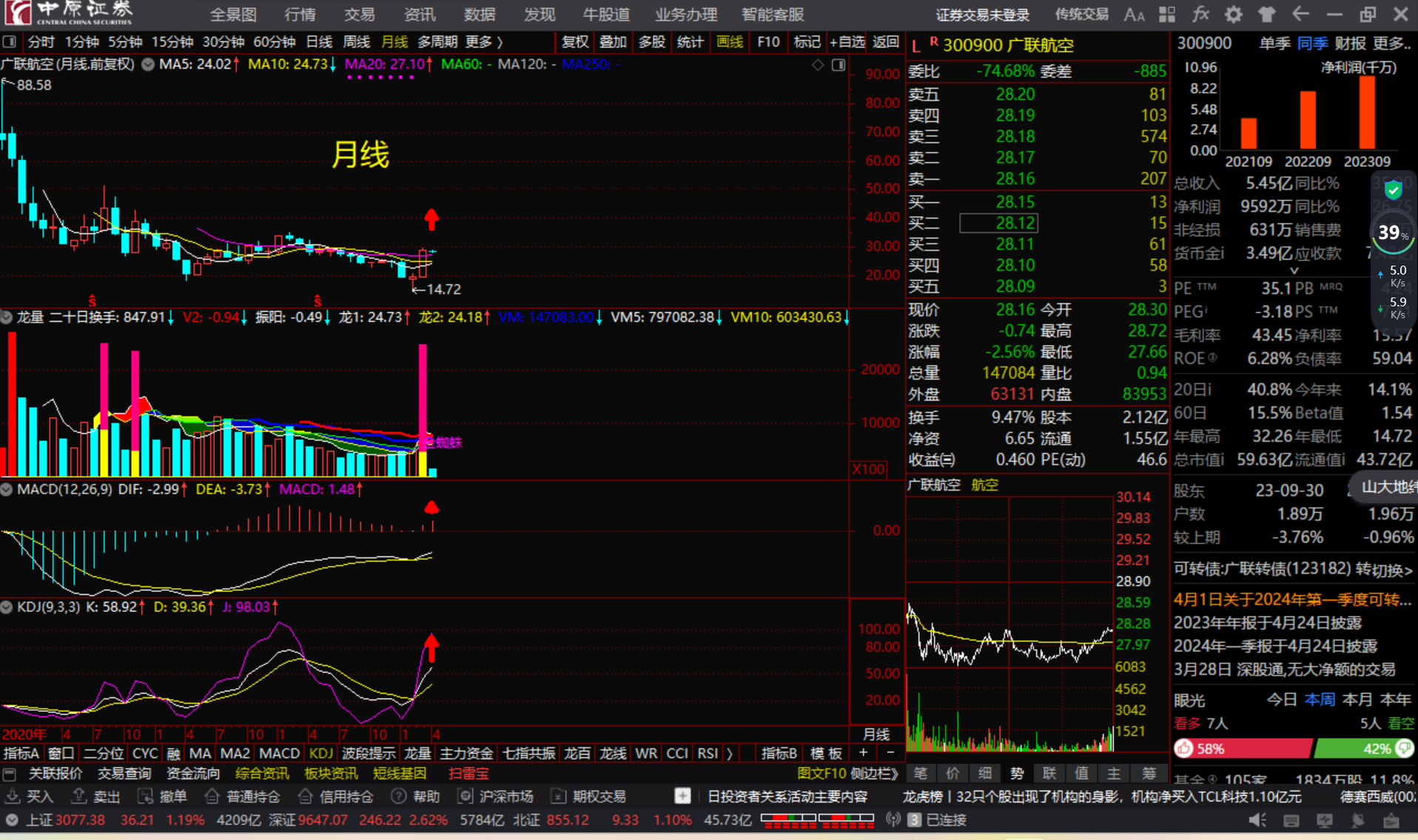
Task: Click the green 42% bearish sentiment bar
Action: (1363, 749)
